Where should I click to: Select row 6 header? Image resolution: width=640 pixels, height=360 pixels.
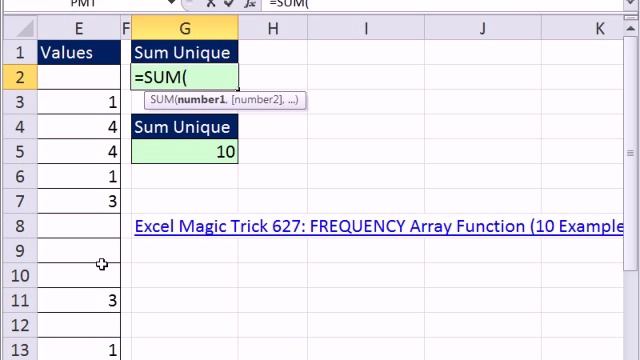tap(20, 176)
